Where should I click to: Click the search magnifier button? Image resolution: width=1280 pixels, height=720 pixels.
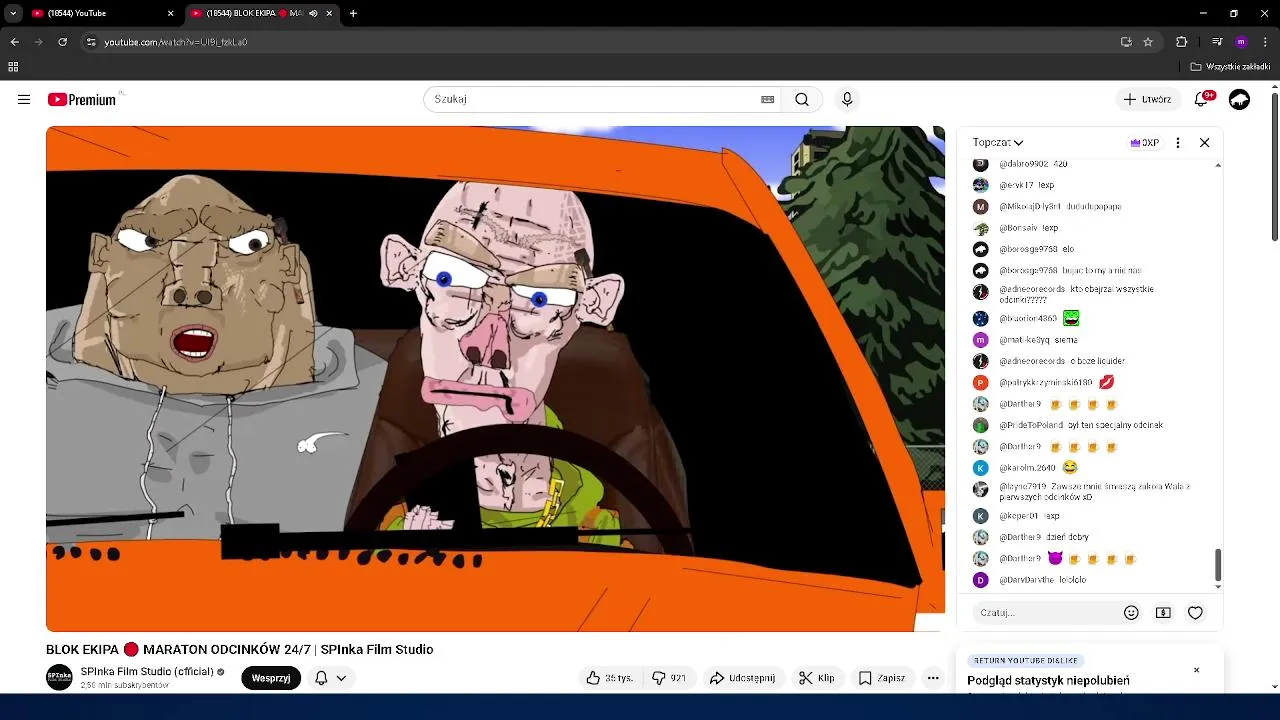pyautogui.click(x=802, y=99)
